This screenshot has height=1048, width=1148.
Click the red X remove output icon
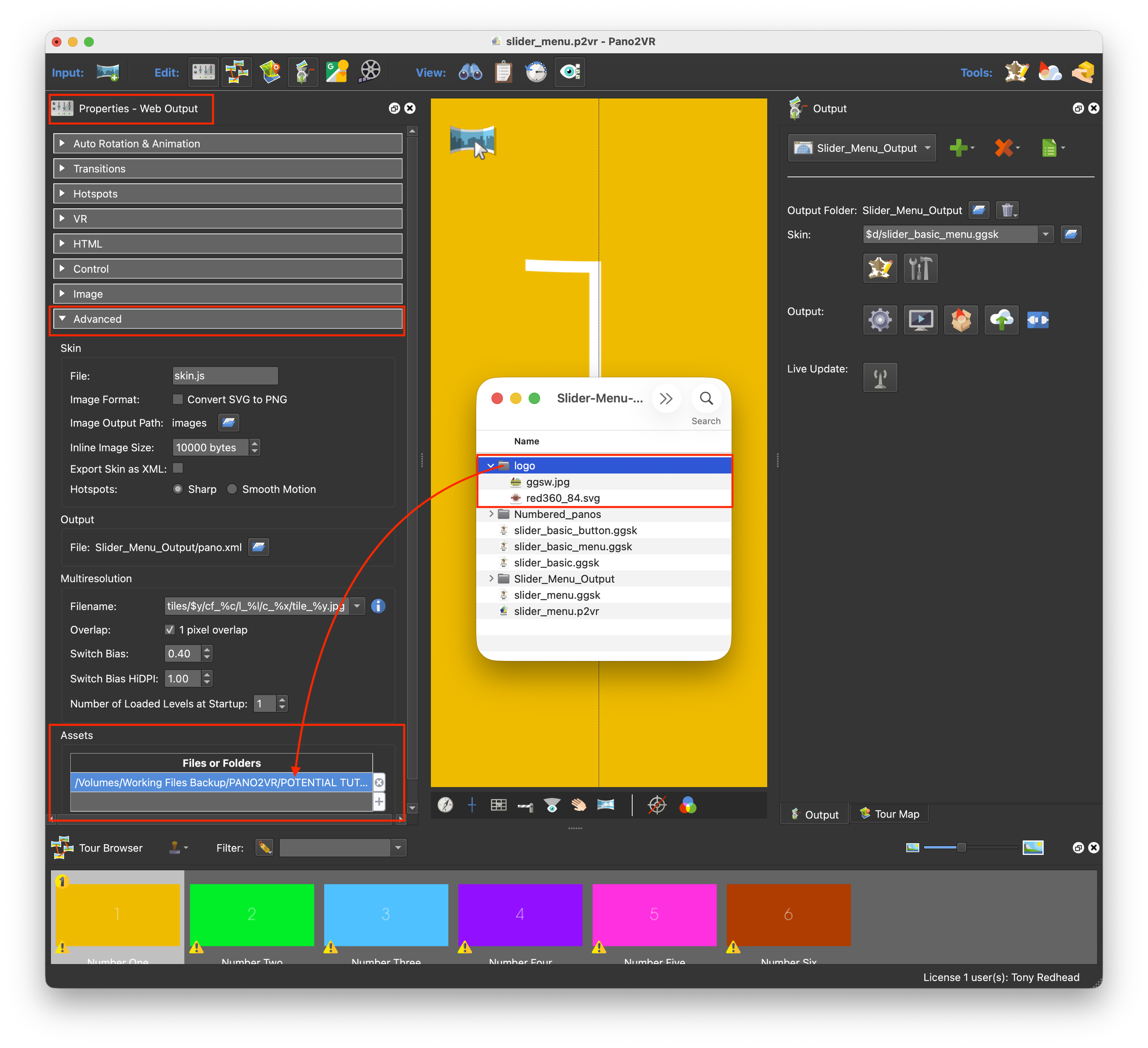click(1003, 148)
